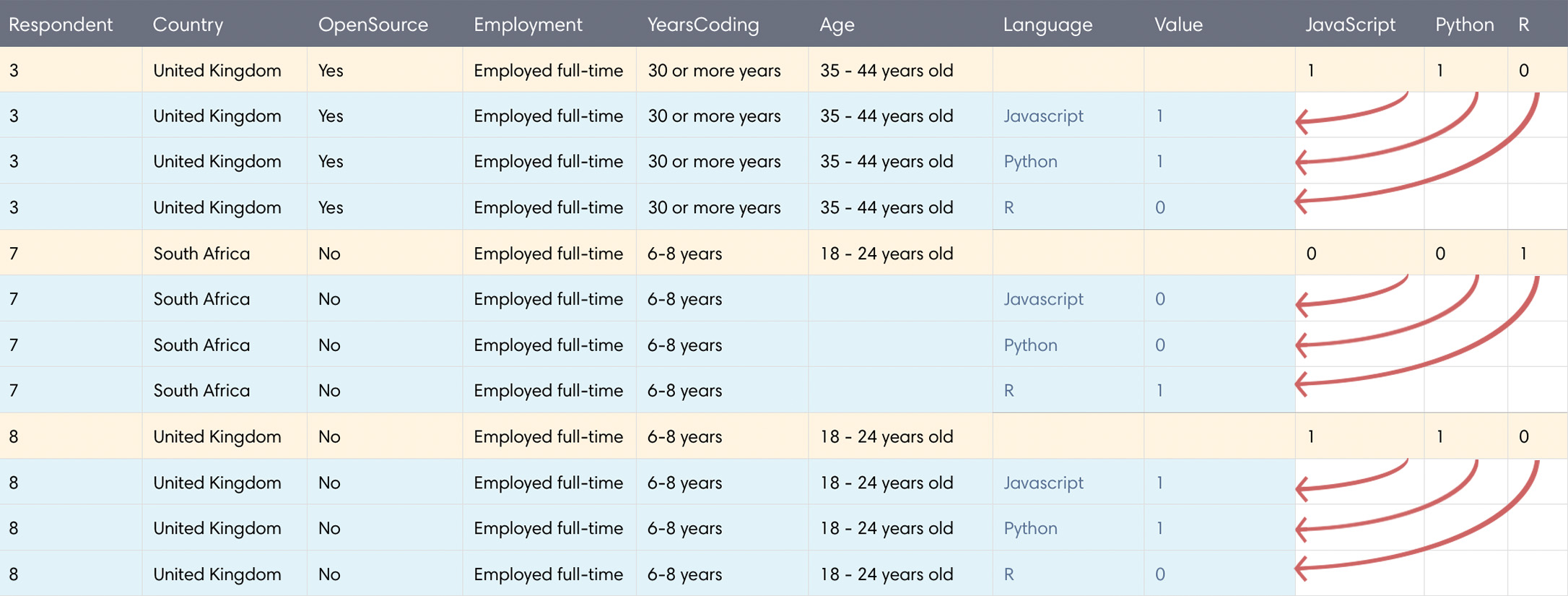Screen dimensions: 1568x596
Task: Click Value 1 in respondent 8's Python row
Action: point(1159,529)
